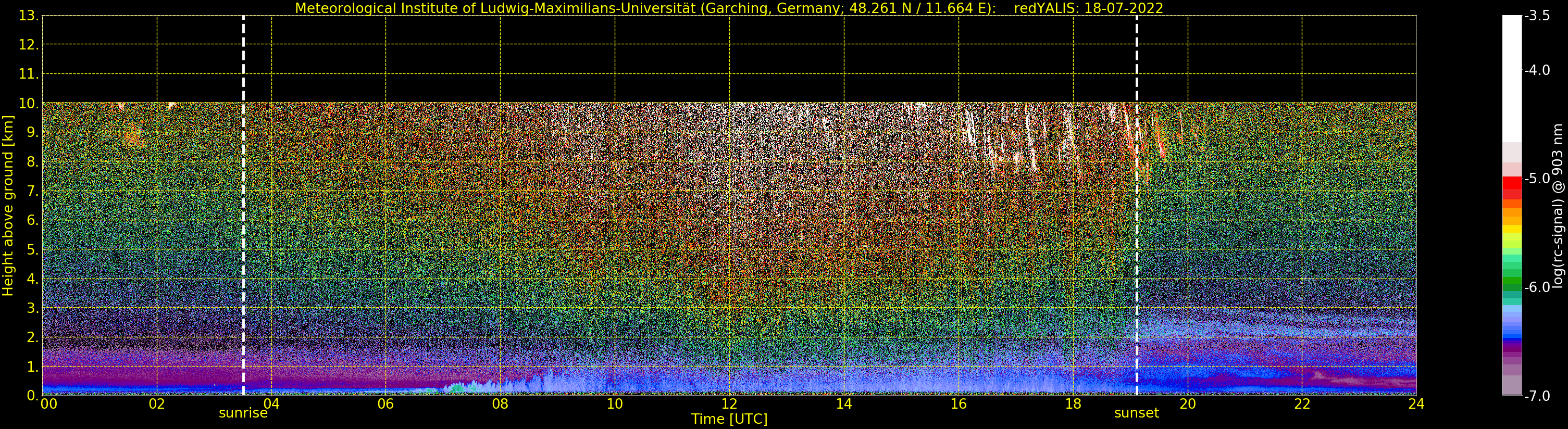This screenshot has height=429, width=1568.
Task: Click the height axis tick label '12.'
Action: pyautogui.click(x=29, y=45)
